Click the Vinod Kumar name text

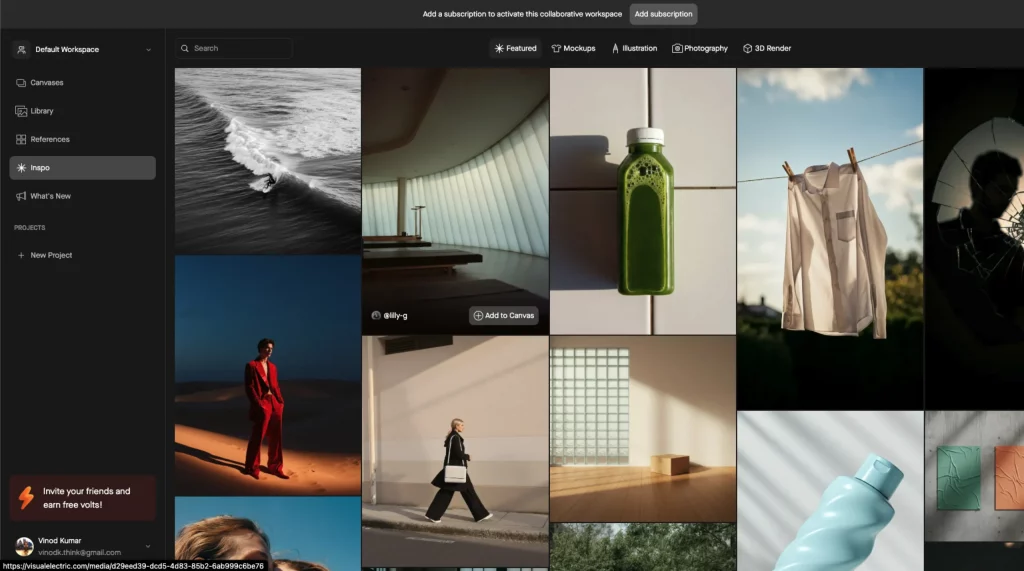coord(59,541)
